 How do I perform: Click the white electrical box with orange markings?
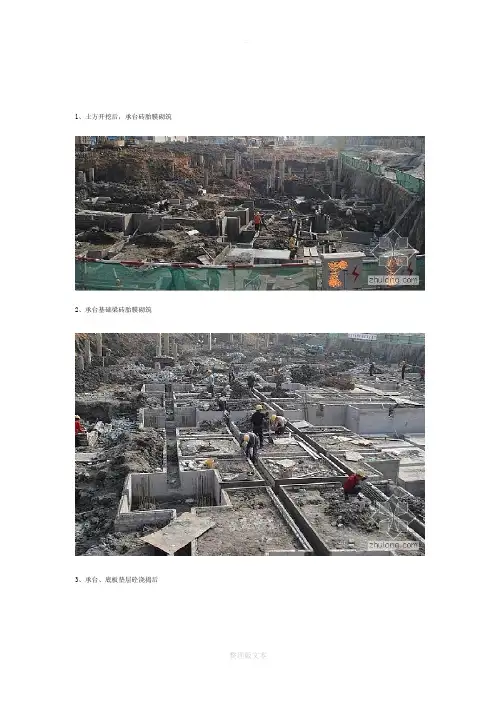[343, 271]
